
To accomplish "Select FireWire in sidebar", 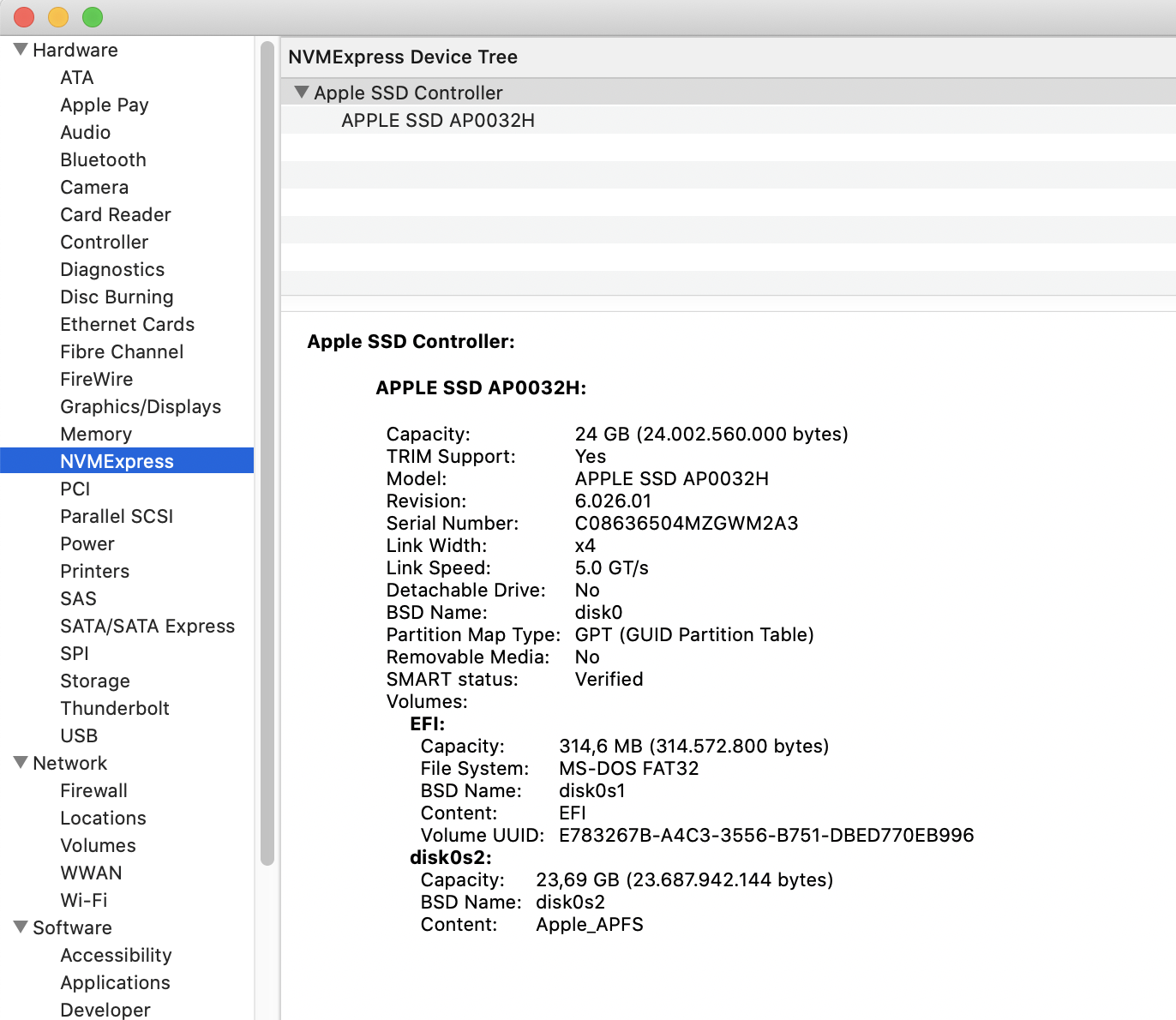I will (96, 379).
